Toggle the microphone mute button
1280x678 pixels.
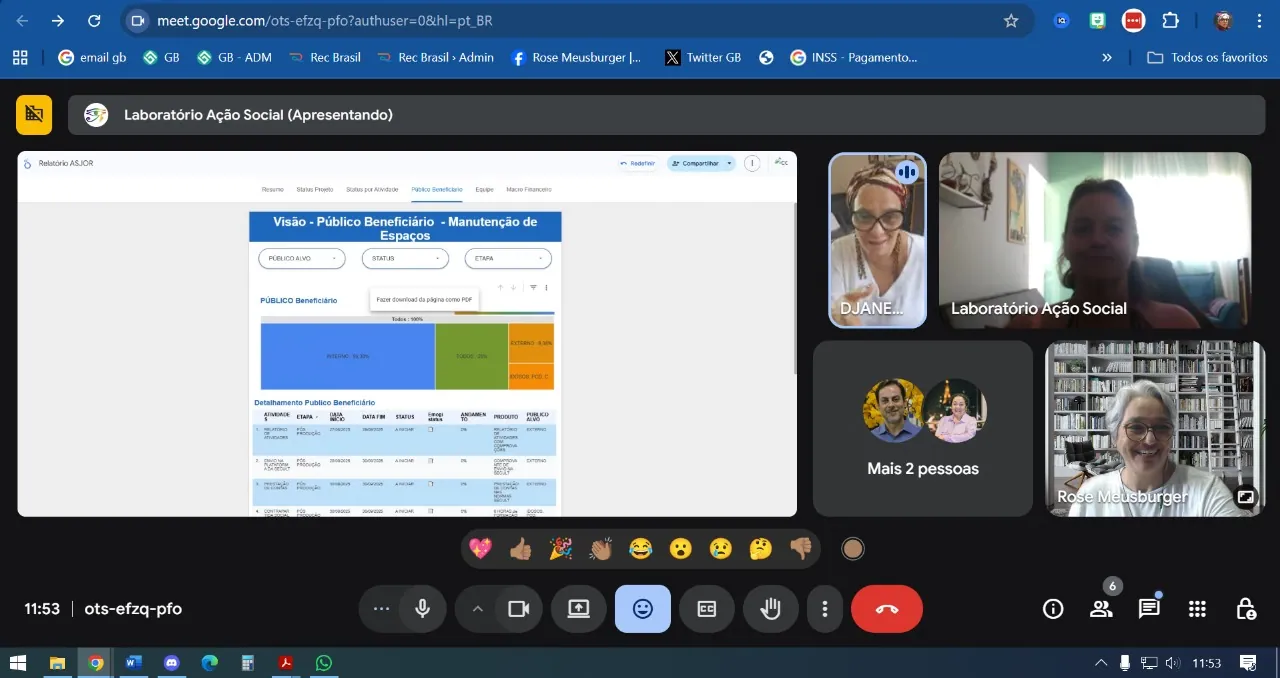pos(423,609)
